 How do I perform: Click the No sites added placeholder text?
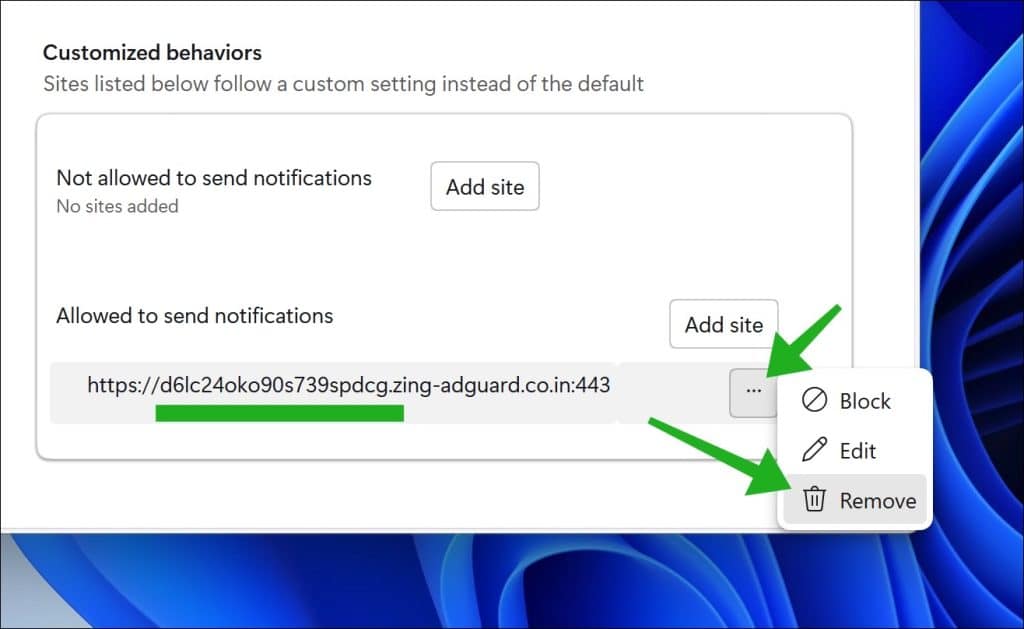pyautogui.click(x=118, y=207)
